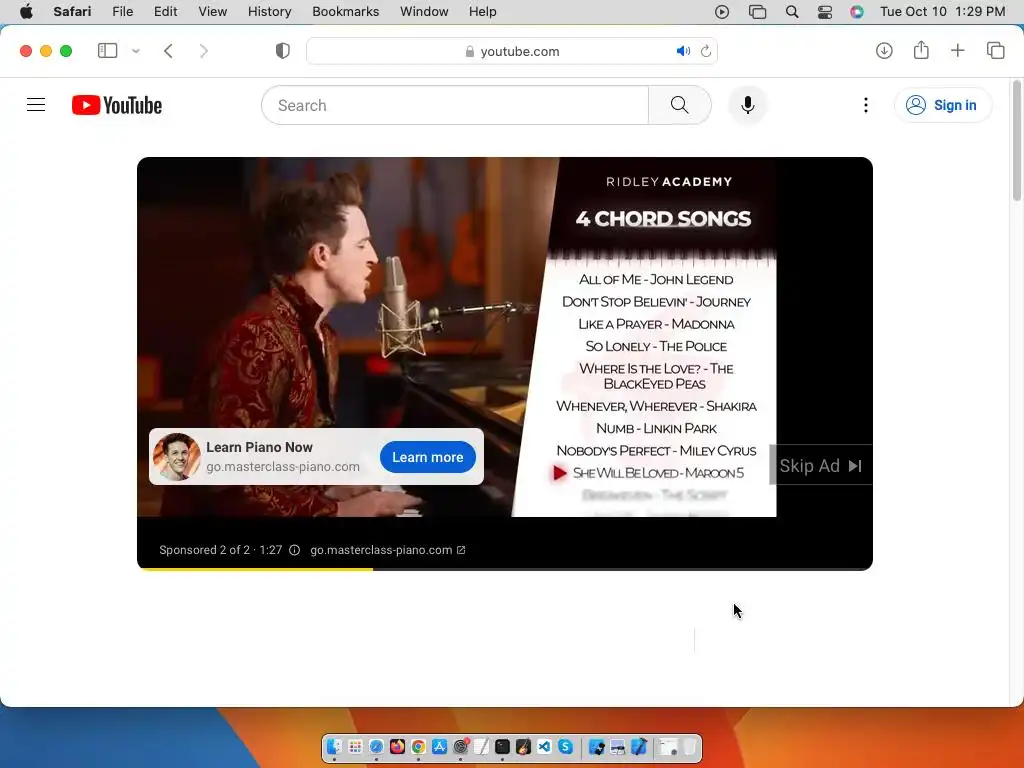
Task: Click the date and time in menu bar
Action: (x=942, y=11)
